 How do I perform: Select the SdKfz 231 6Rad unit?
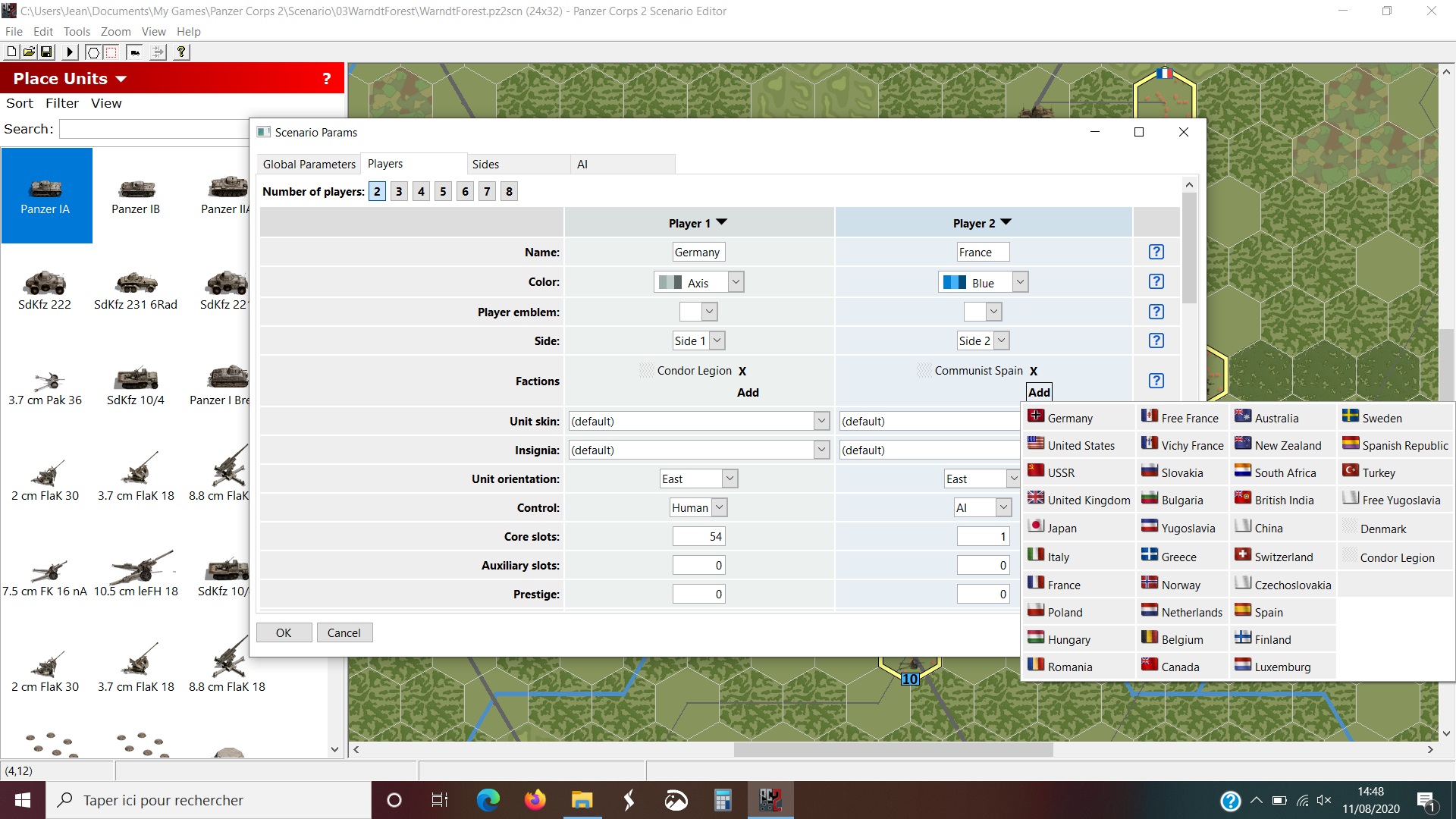click(136, 291)
